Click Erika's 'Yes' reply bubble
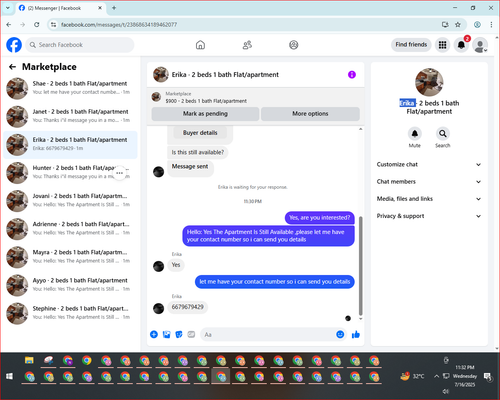This screenshot has width=500, height=400. tap(176, 265)
